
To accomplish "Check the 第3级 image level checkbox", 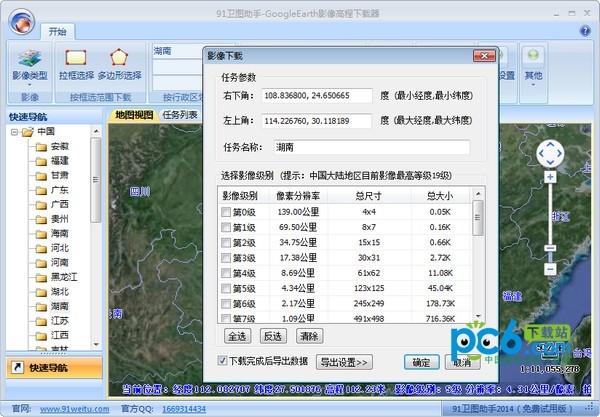I will [226, 258].
